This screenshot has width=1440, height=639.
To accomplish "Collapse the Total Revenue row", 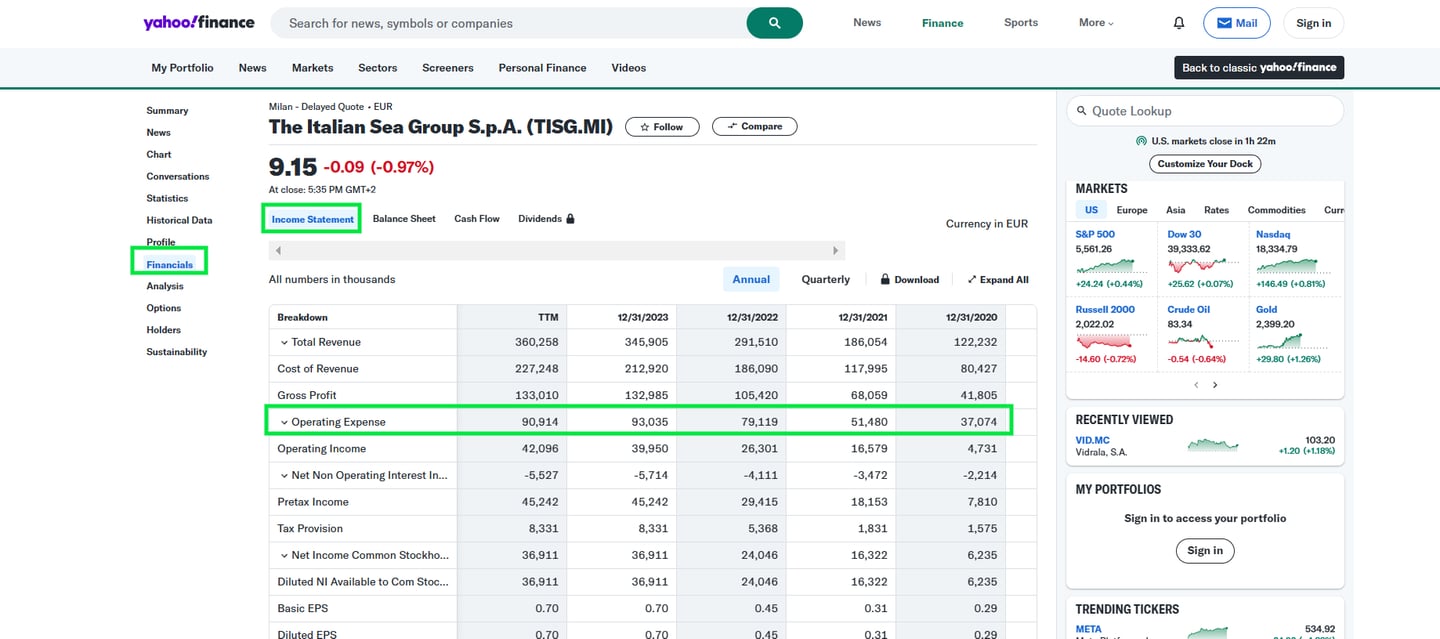I will [x=286, y=341].
